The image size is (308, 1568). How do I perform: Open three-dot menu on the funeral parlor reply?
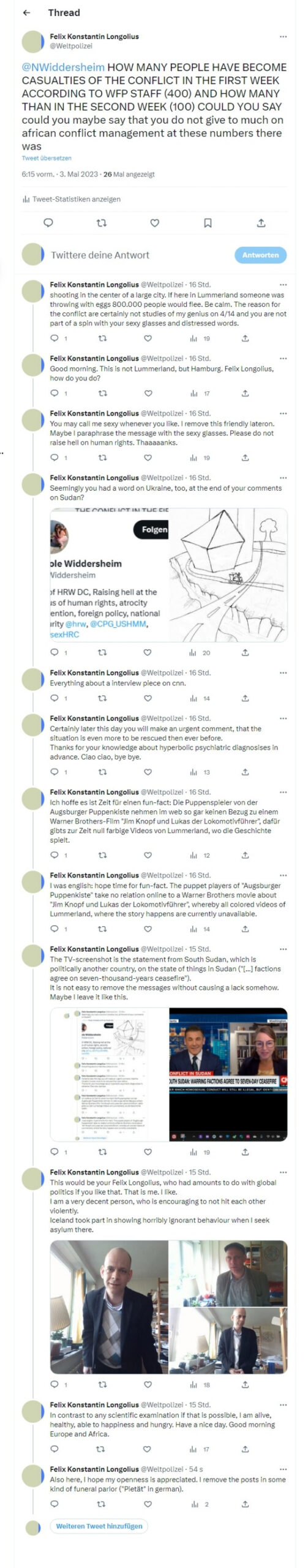(x=283, y=1469)
